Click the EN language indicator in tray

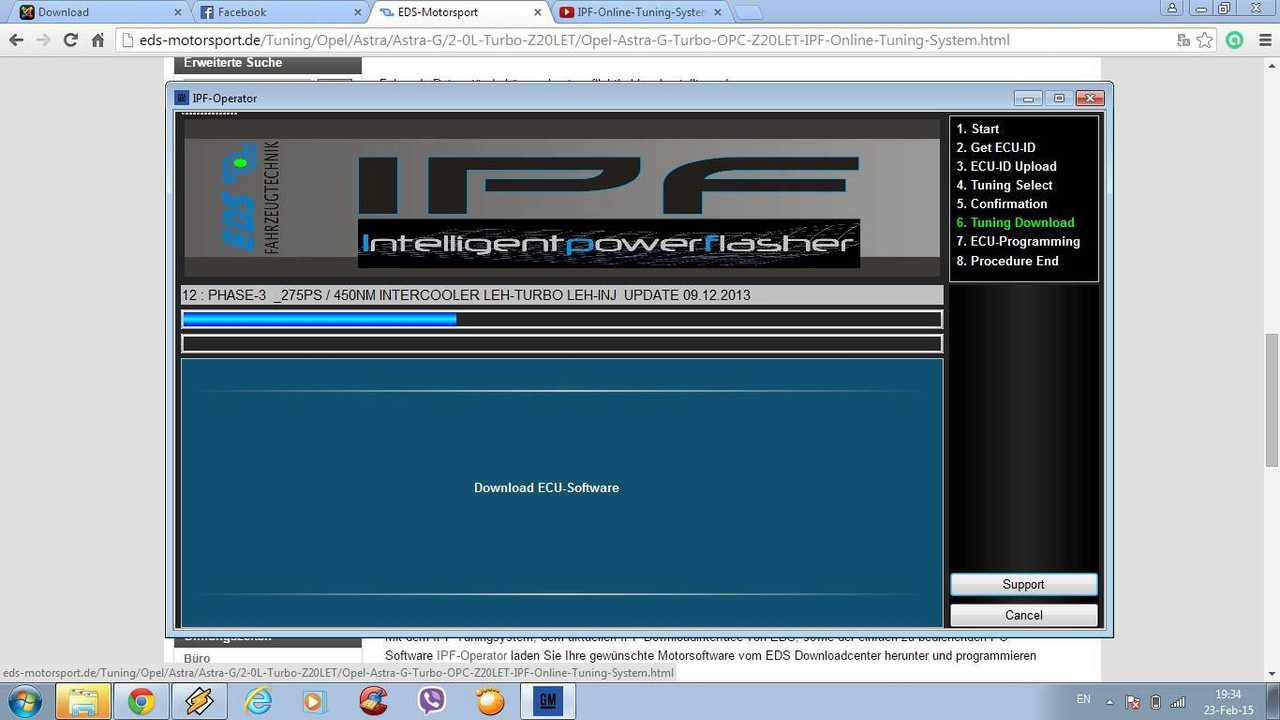pyautogui.click(x=1083, y=700)
